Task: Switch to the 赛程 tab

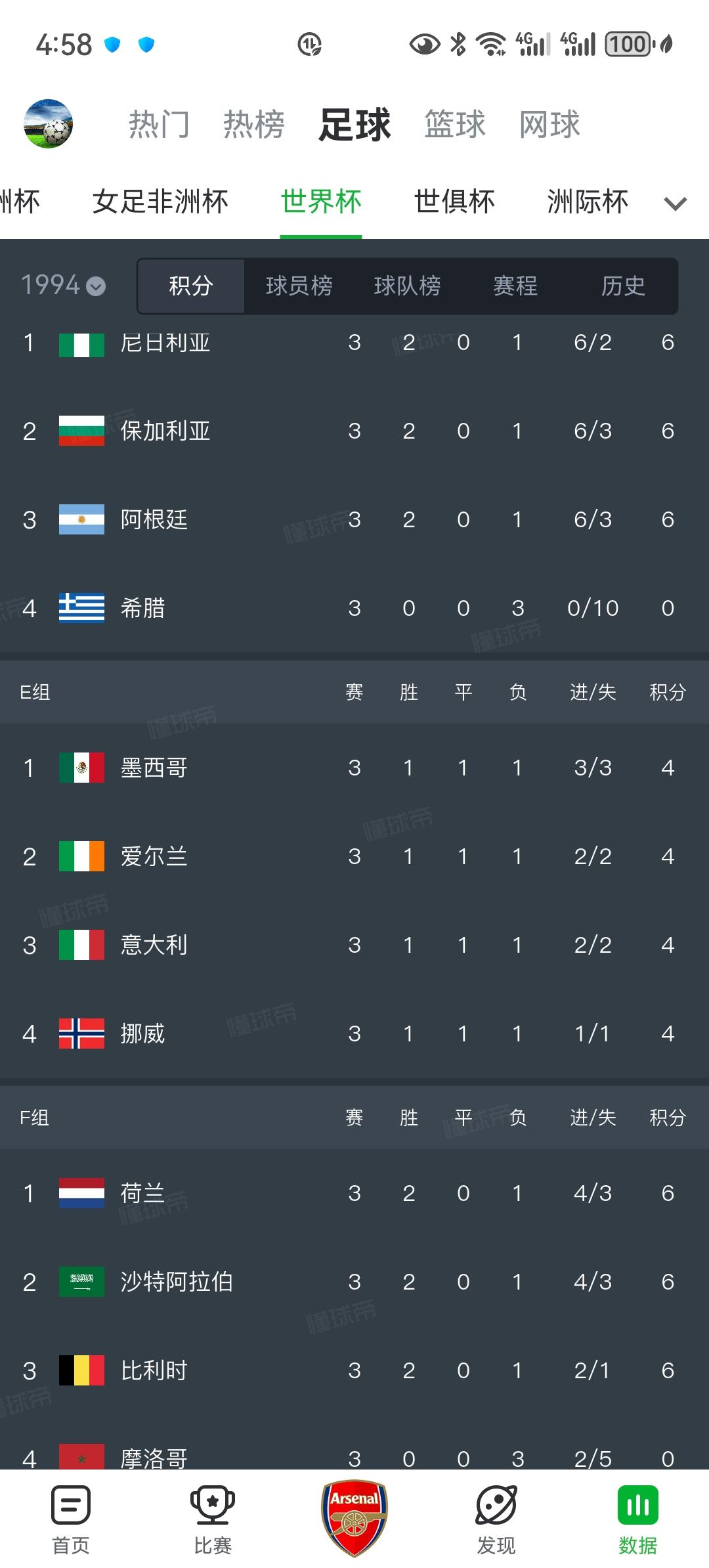Action: (x=515, y=286)
